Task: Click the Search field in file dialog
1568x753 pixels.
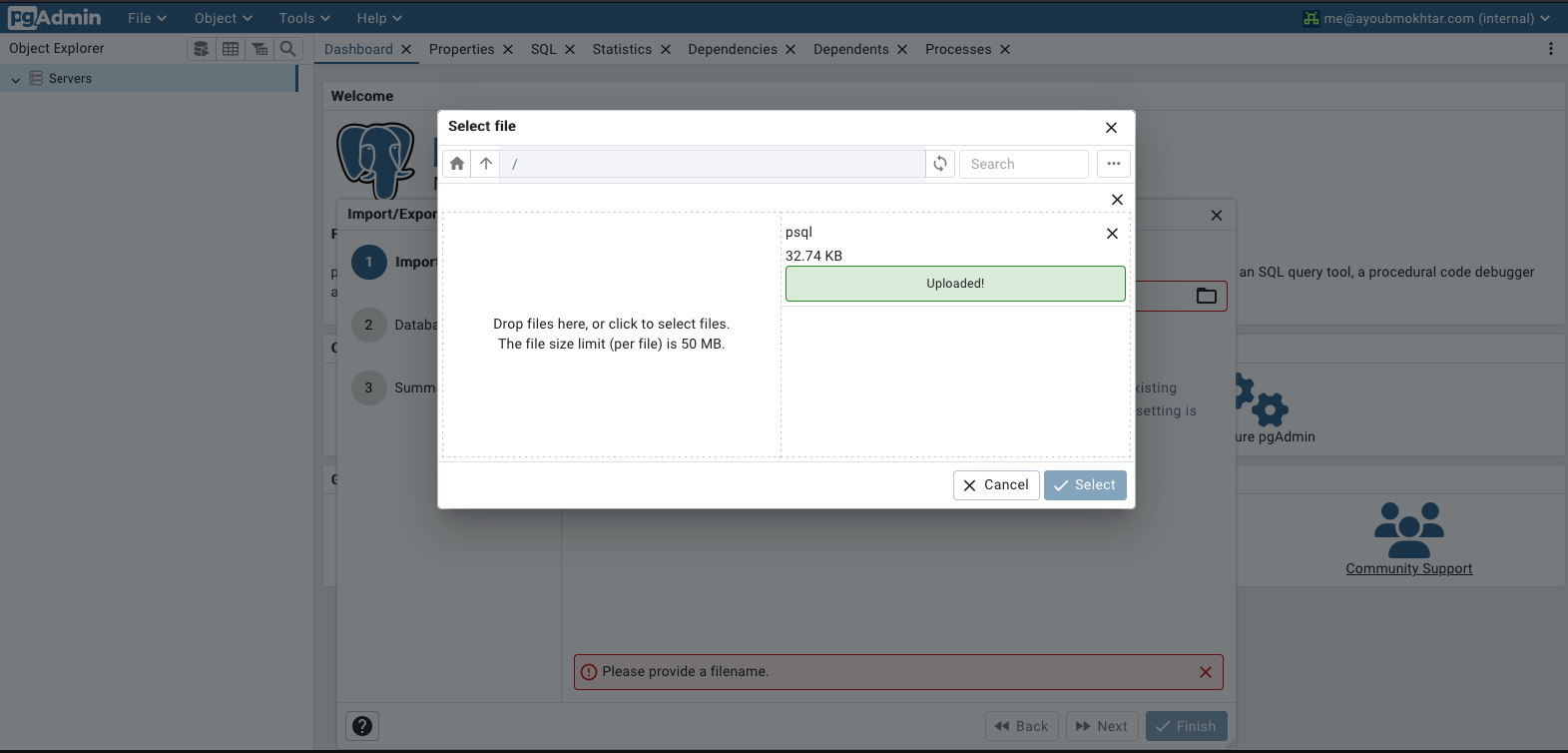Action: click(x=1024, y=164)
